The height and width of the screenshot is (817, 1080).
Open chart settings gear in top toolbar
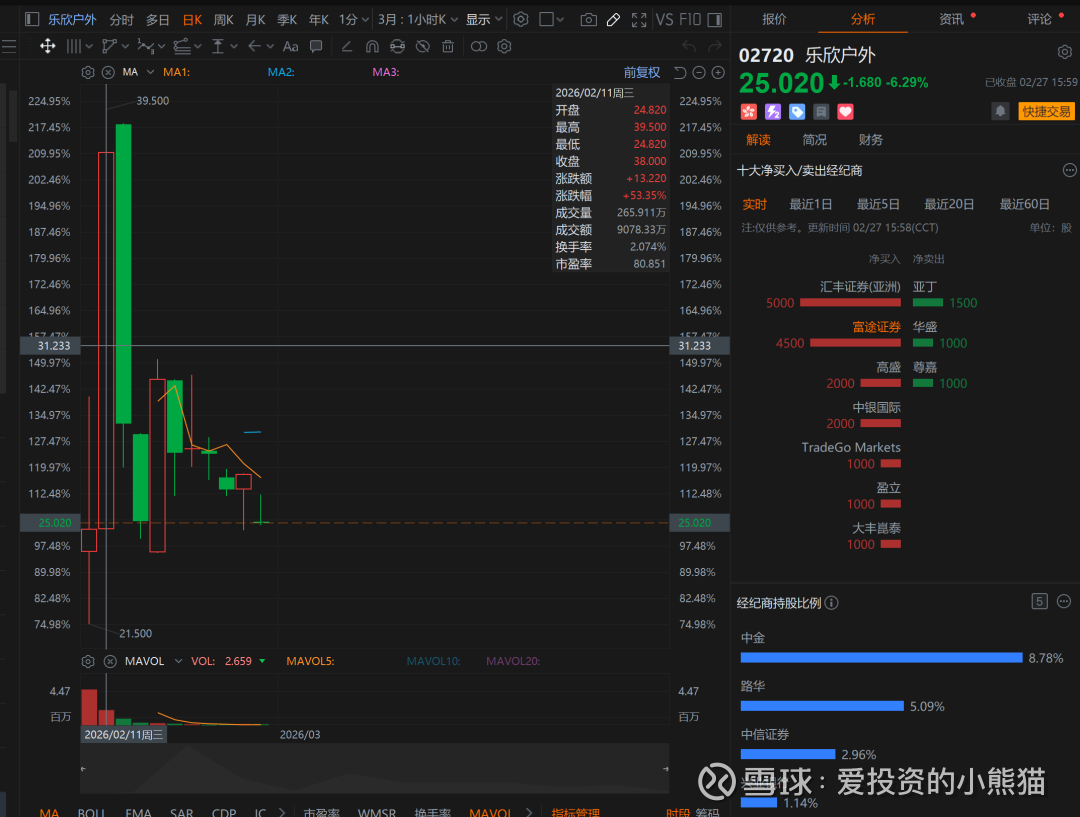point(521,19)
